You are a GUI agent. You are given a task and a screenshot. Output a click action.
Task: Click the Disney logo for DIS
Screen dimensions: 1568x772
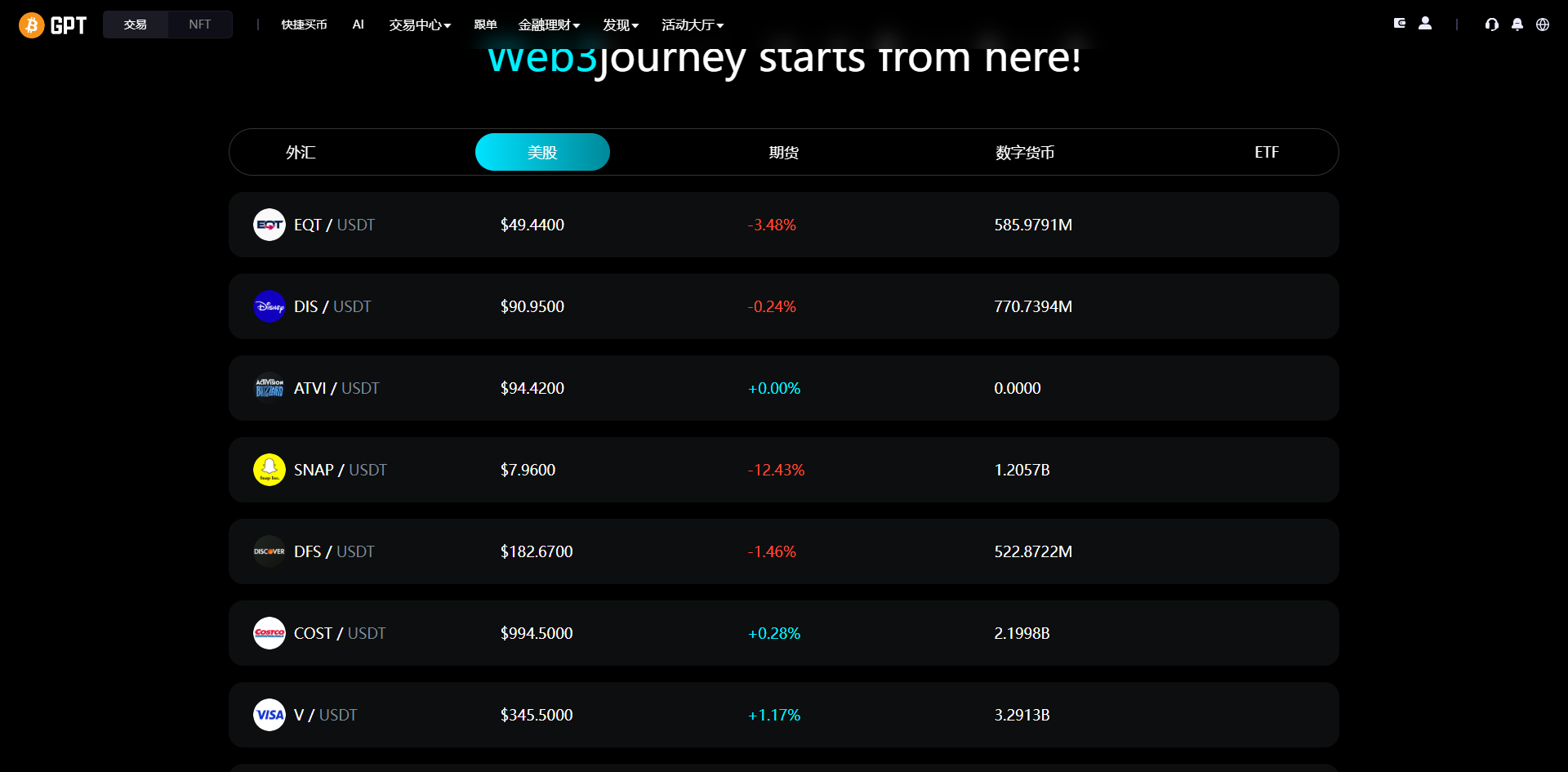coord(269,306)
